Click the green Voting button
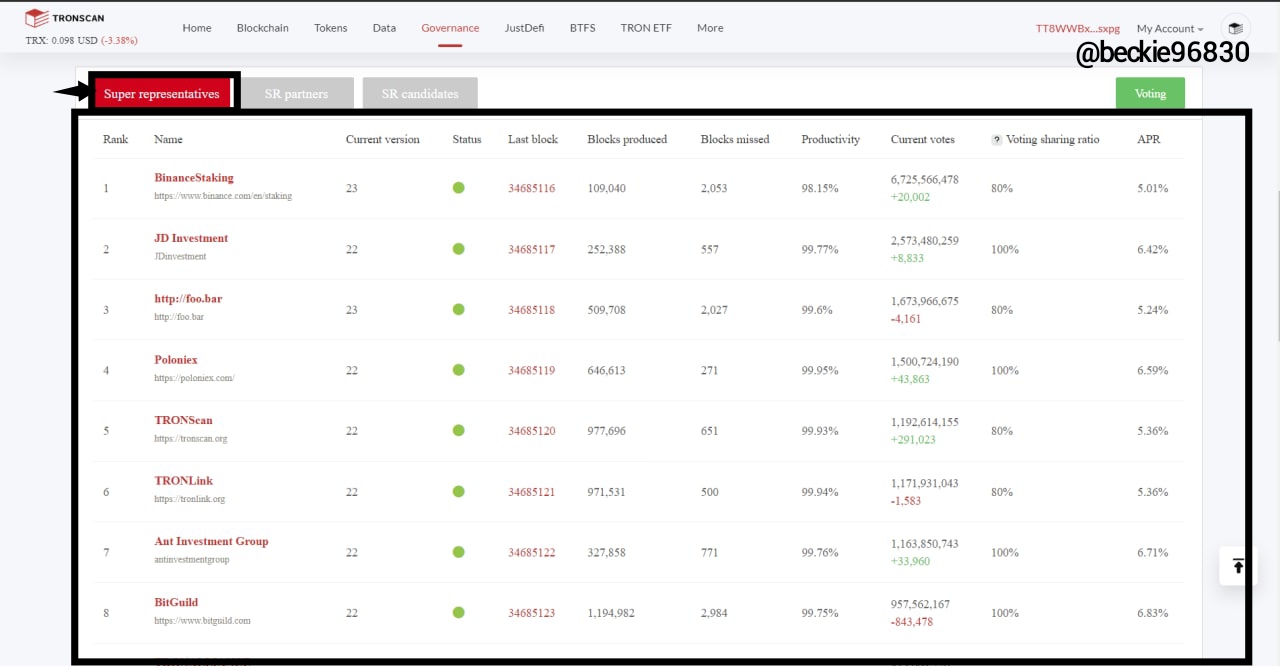The image size is (1280, 666). (1150, 93)
